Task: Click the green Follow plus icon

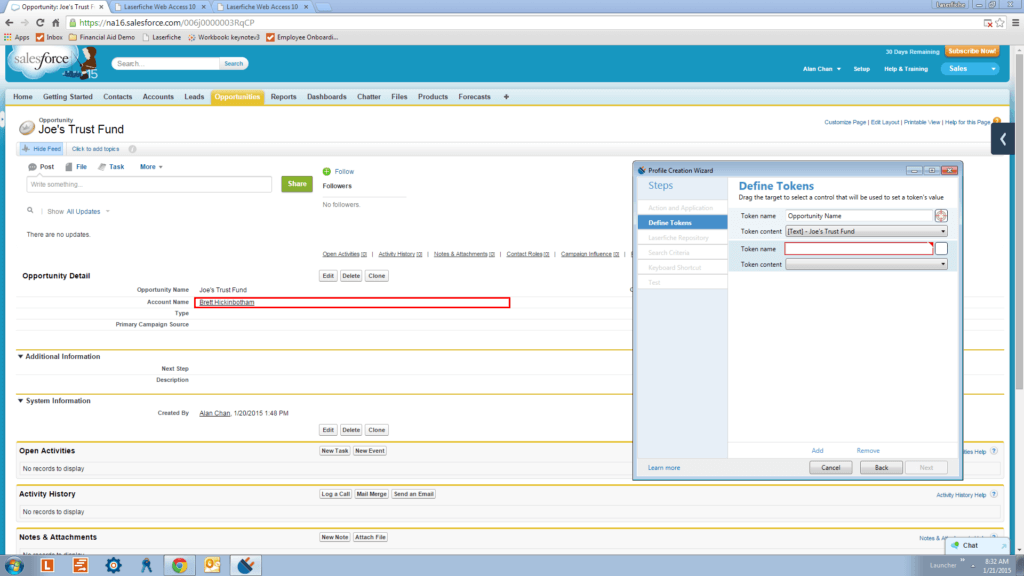Action: point(327,172)
